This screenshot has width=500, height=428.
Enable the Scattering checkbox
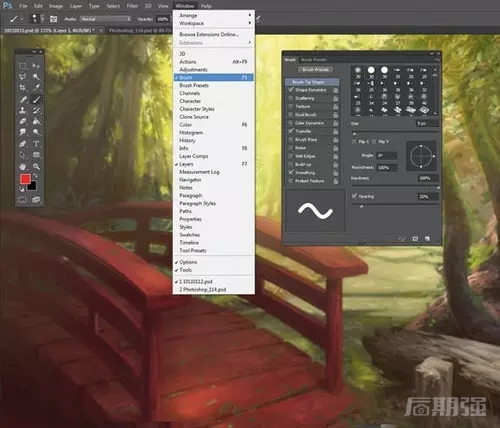291,98
